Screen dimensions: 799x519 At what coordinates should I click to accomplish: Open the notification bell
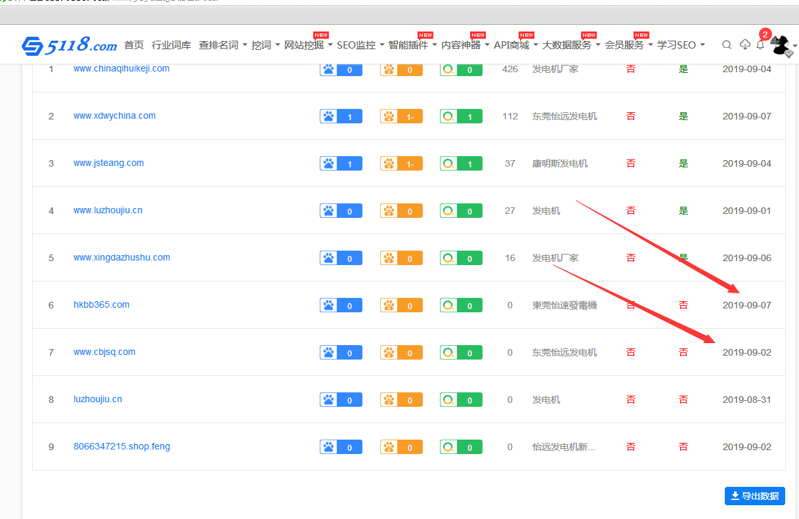pyautogui.click(x=760, y=45)
